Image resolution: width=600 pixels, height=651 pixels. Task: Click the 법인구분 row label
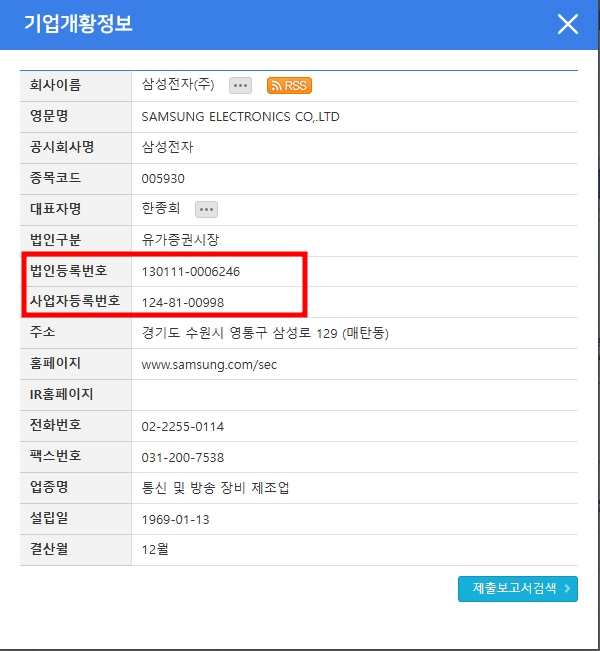click(x=55, y=240)
